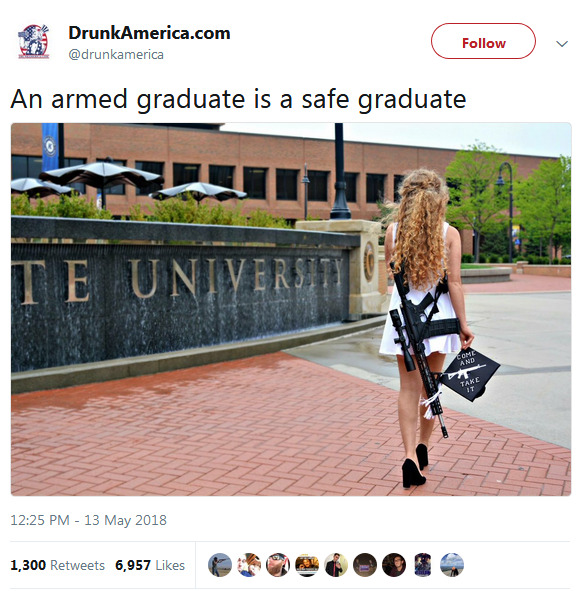Open the 12:25 PM - 13 May 2018 timestamp
Screen dimensions: 580x591
[x=88, y=520]
